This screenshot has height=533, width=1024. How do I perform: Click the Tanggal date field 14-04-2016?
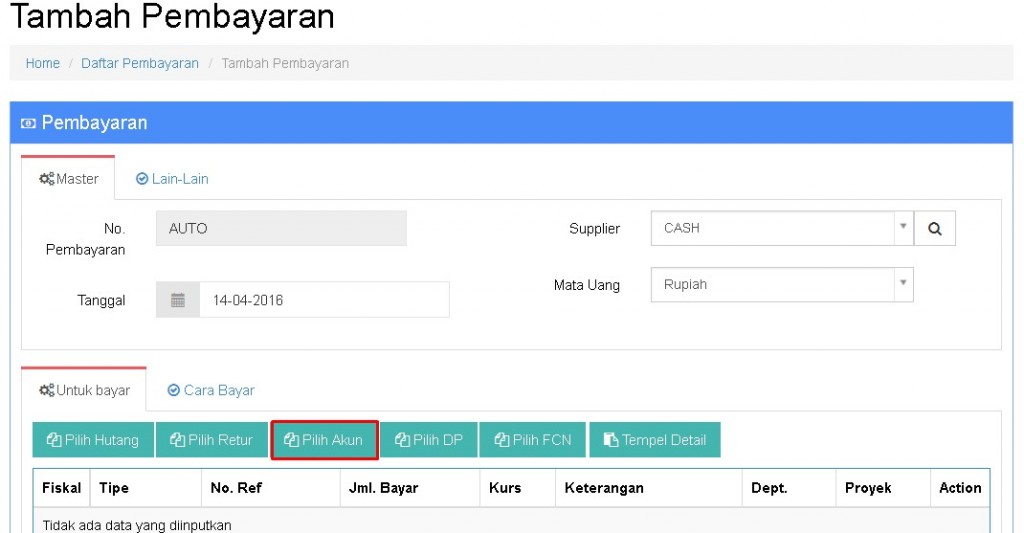coord(324,300)
